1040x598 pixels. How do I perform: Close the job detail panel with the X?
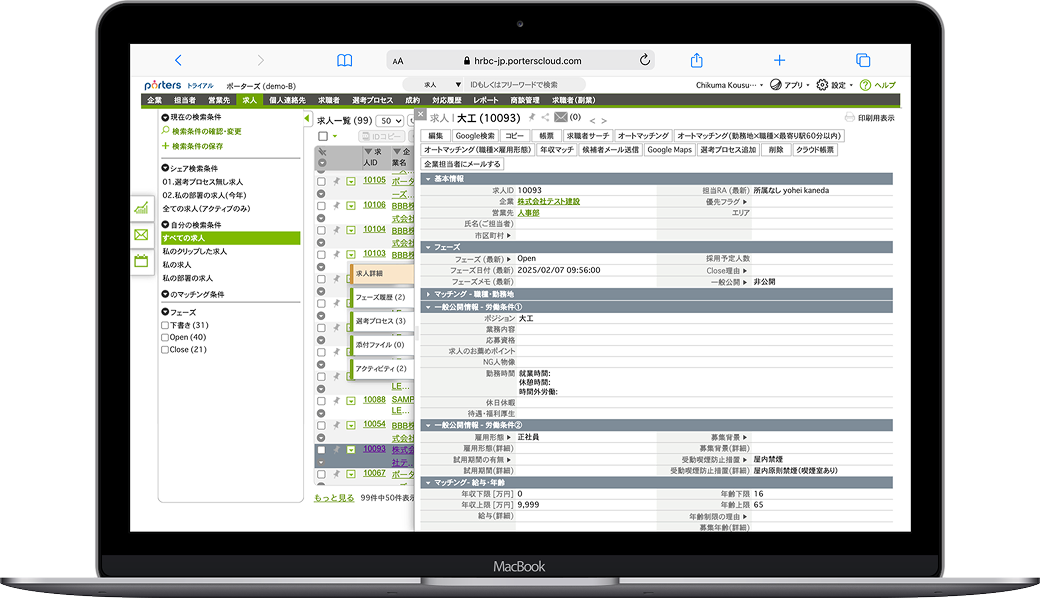(421, 114)
